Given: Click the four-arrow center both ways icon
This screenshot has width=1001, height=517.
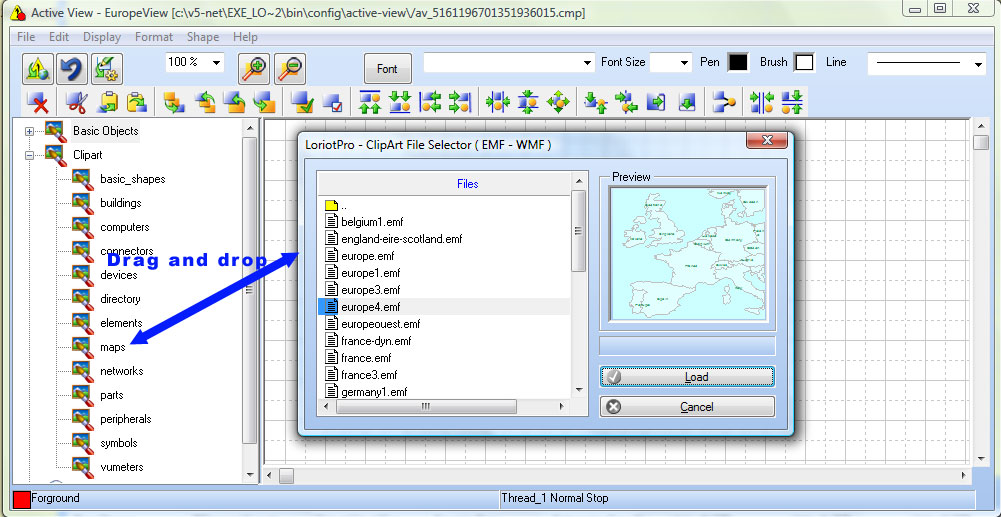Looking at the screenshot, I should pos(559,102).
